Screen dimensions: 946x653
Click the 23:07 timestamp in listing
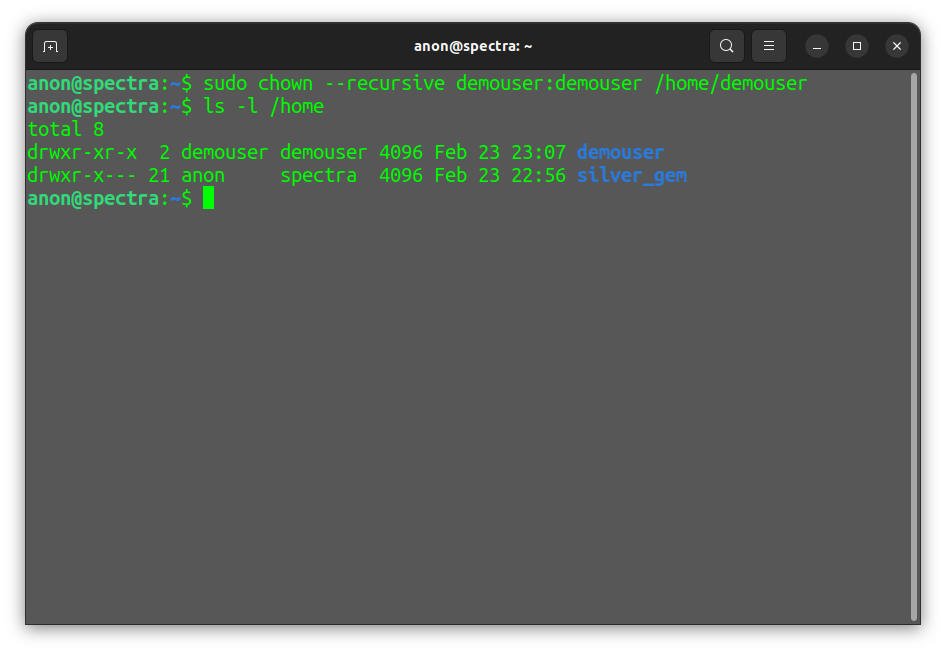(539, 152)
